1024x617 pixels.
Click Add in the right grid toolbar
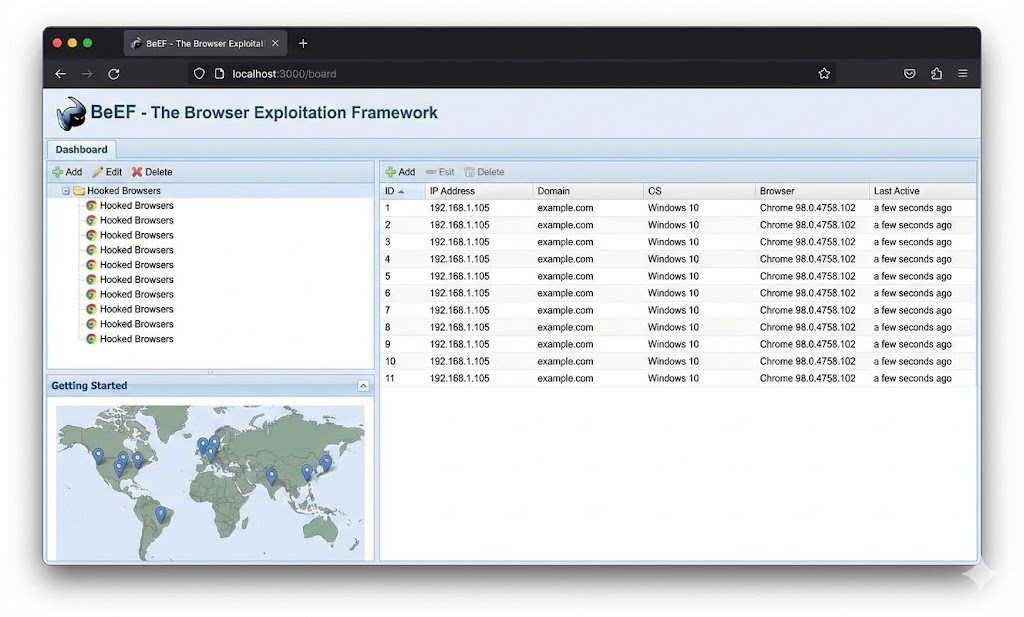click(x=400, y=172)
